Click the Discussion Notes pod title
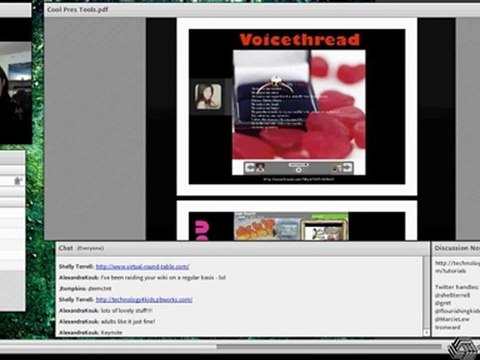 [x=457, y=248]
